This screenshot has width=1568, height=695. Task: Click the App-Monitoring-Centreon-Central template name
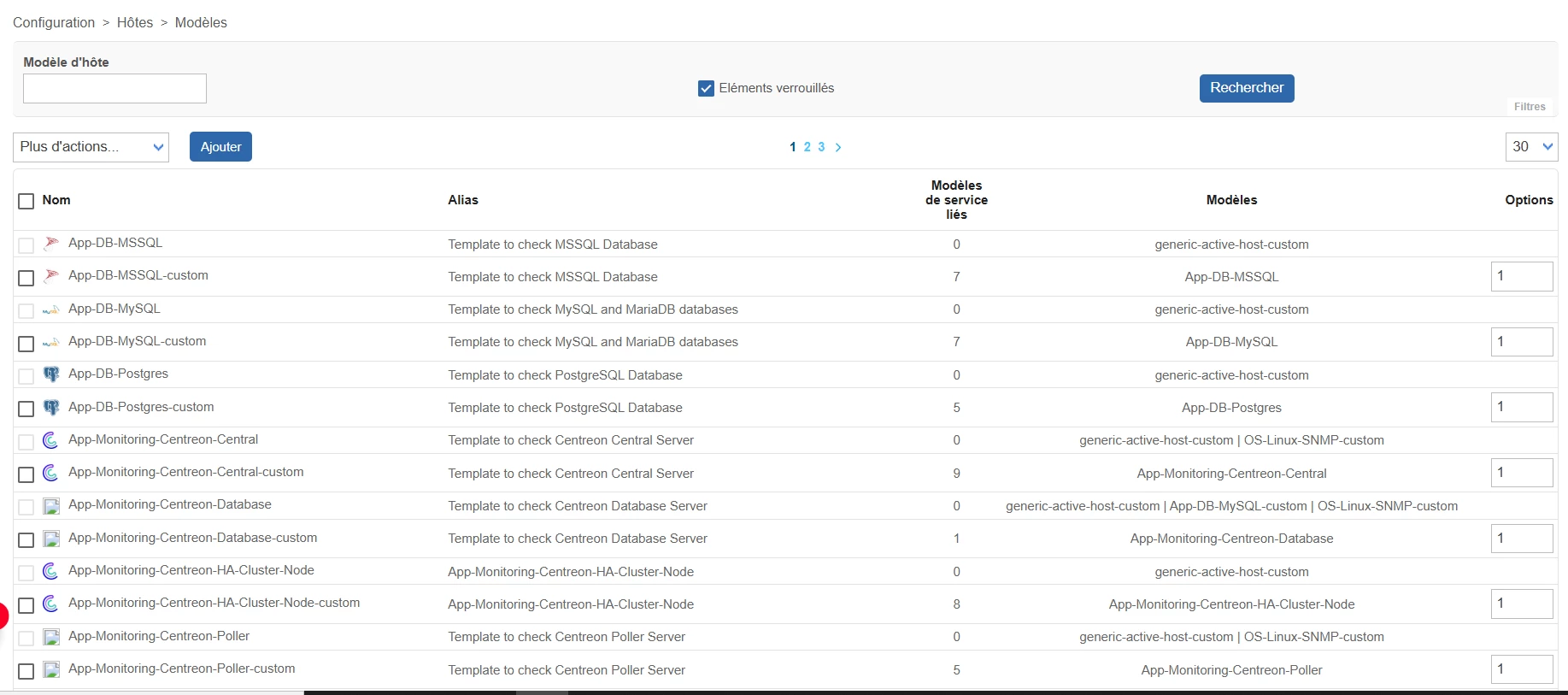[x=163, y=439]
